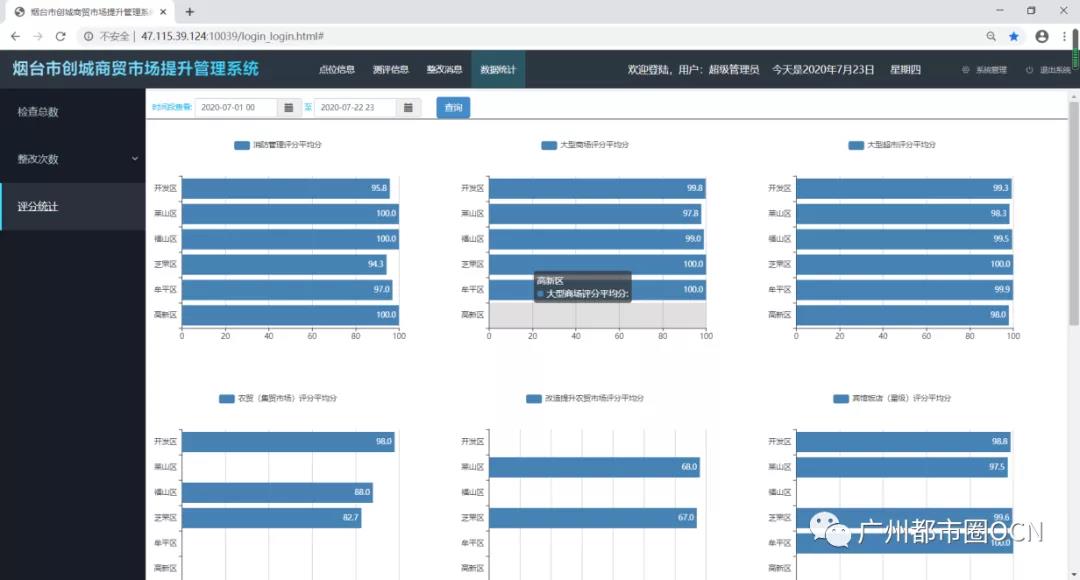1080x580 pixels.
Task: Open the 整改消息 navigation tab
Action: tap(444, 70)
